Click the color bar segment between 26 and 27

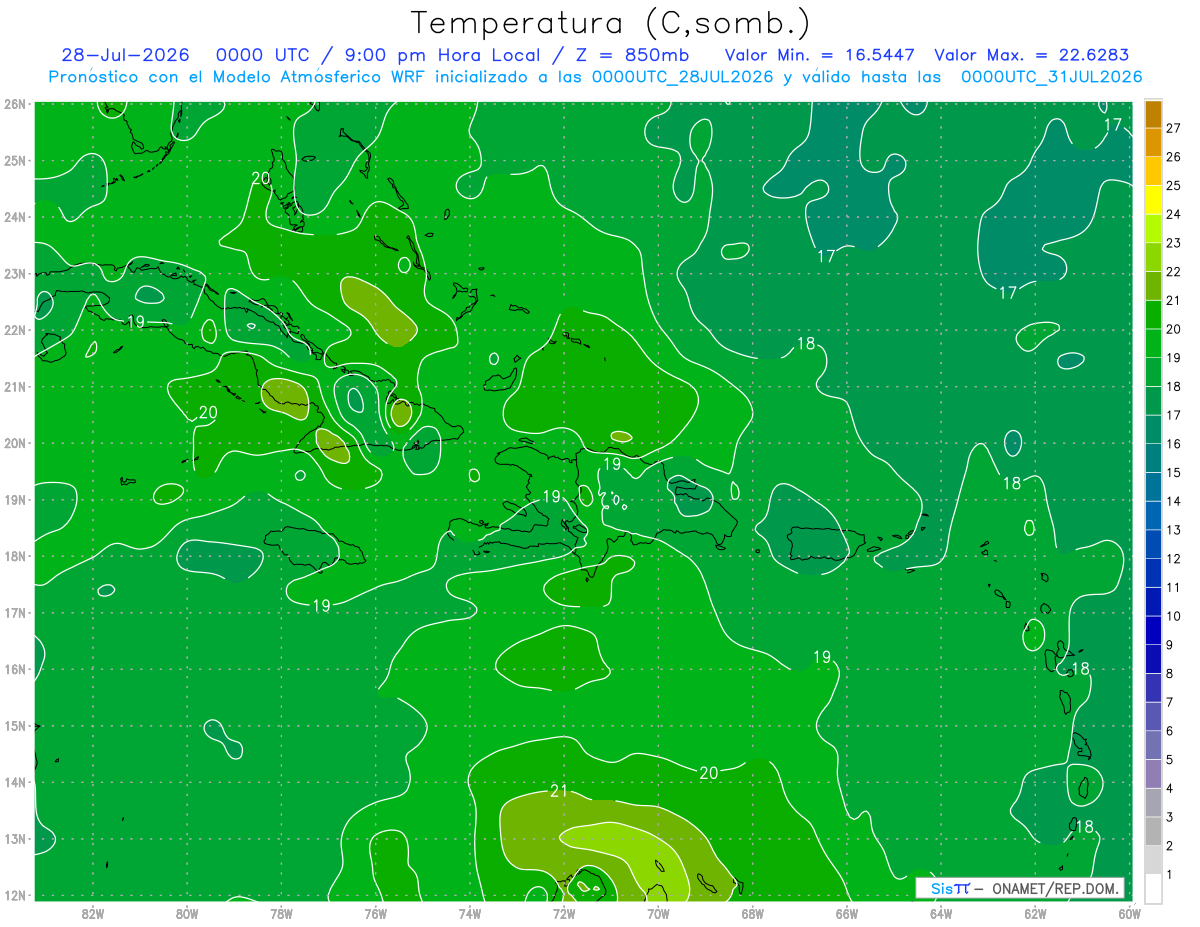point(1153,142)
